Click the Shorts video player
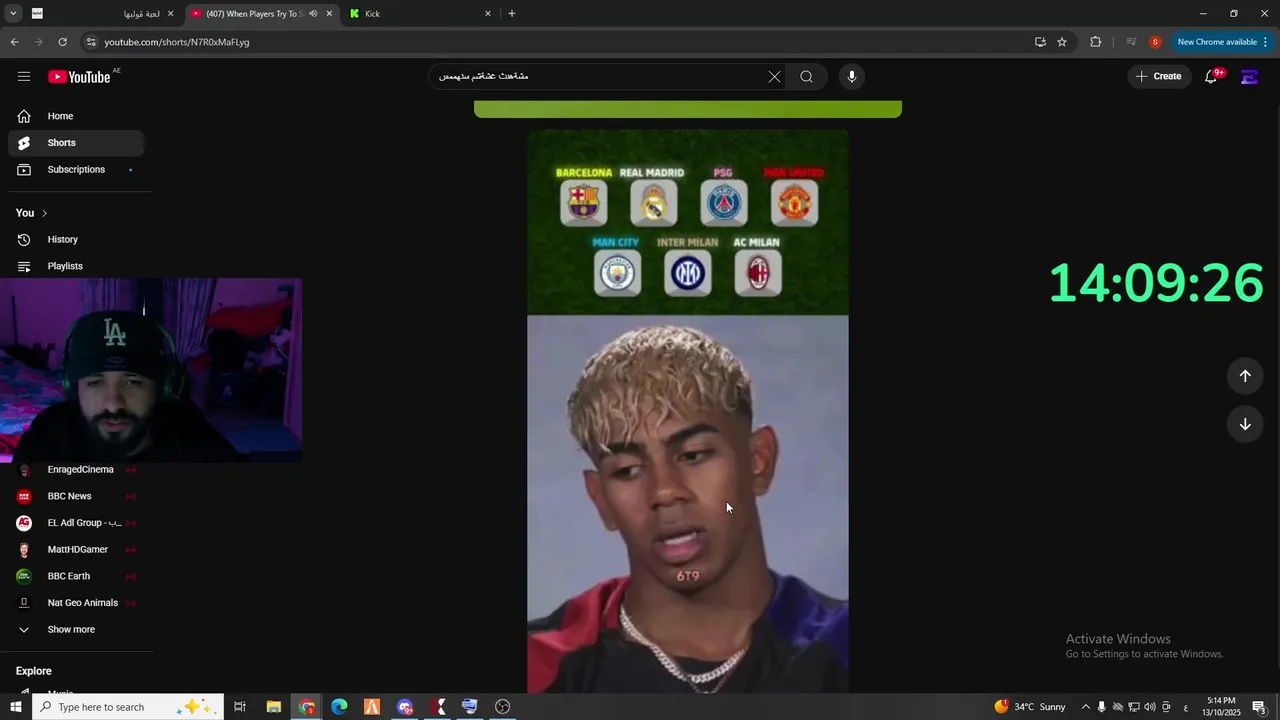Screen dimensions: 1280x720 tap(688, 411)
